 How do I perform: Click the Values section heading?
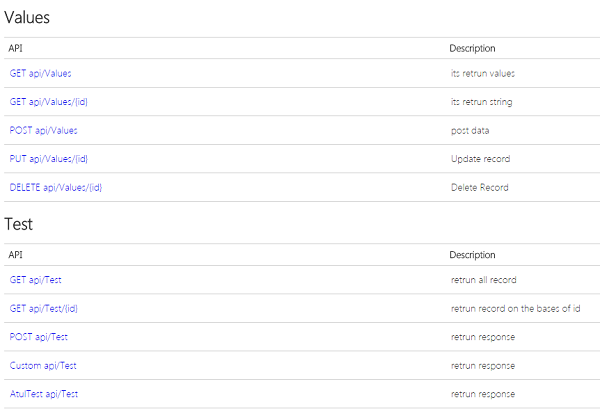pyautogui.click(x=27, y=17)
